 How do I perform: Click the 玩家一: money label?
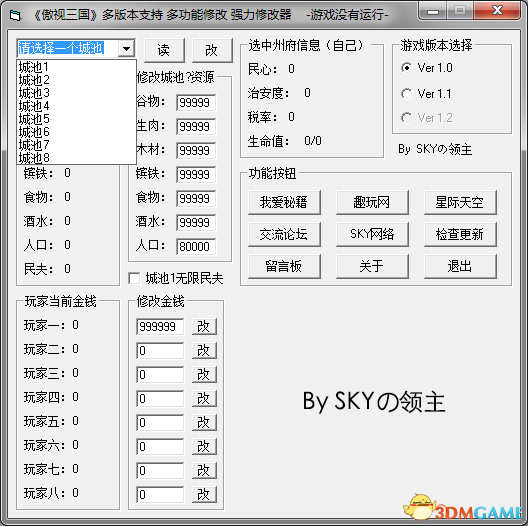[x=44, y=325]
